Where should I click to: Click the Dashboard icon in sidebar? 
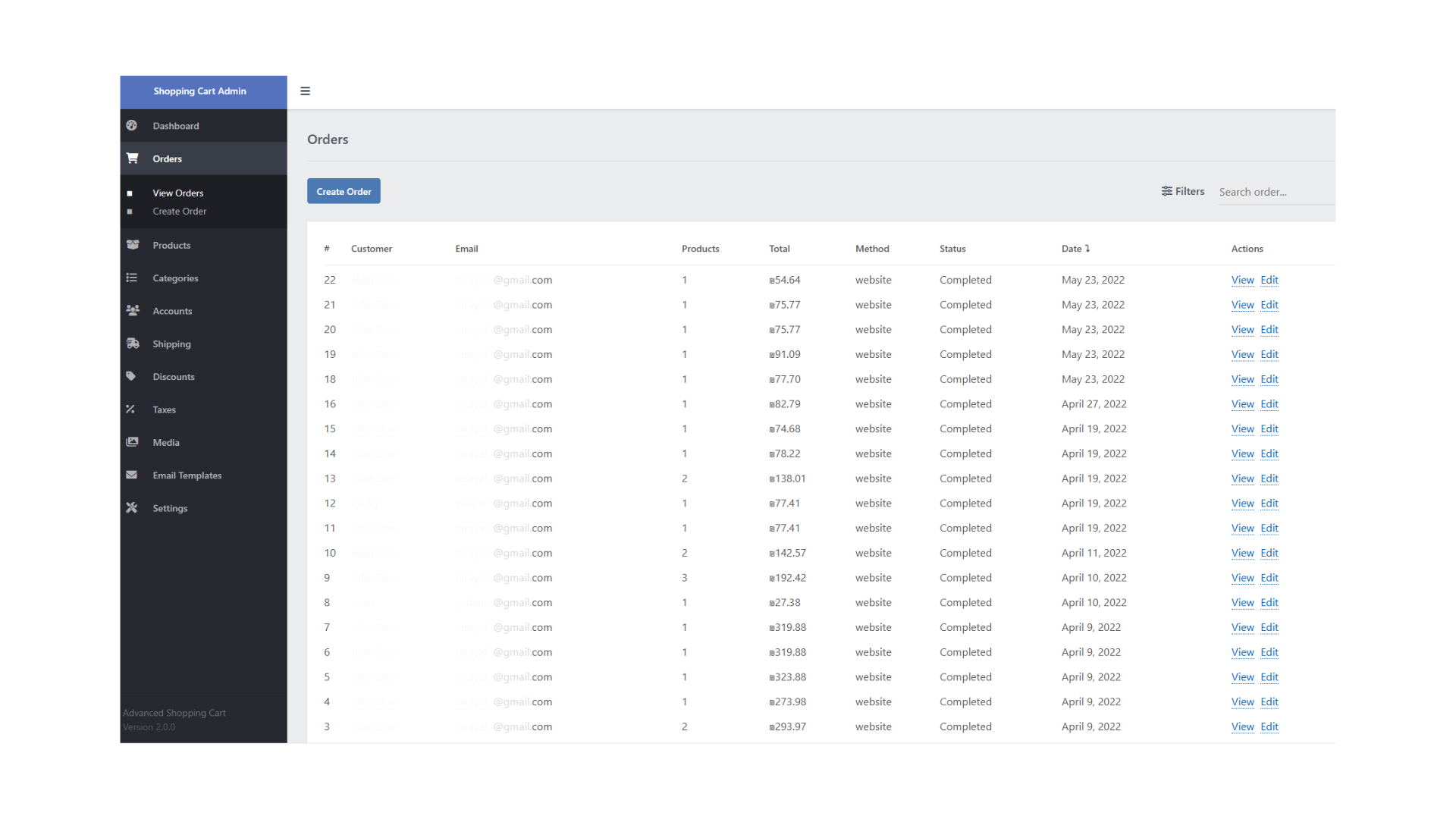pyautogui.click(x=131, y=125)
